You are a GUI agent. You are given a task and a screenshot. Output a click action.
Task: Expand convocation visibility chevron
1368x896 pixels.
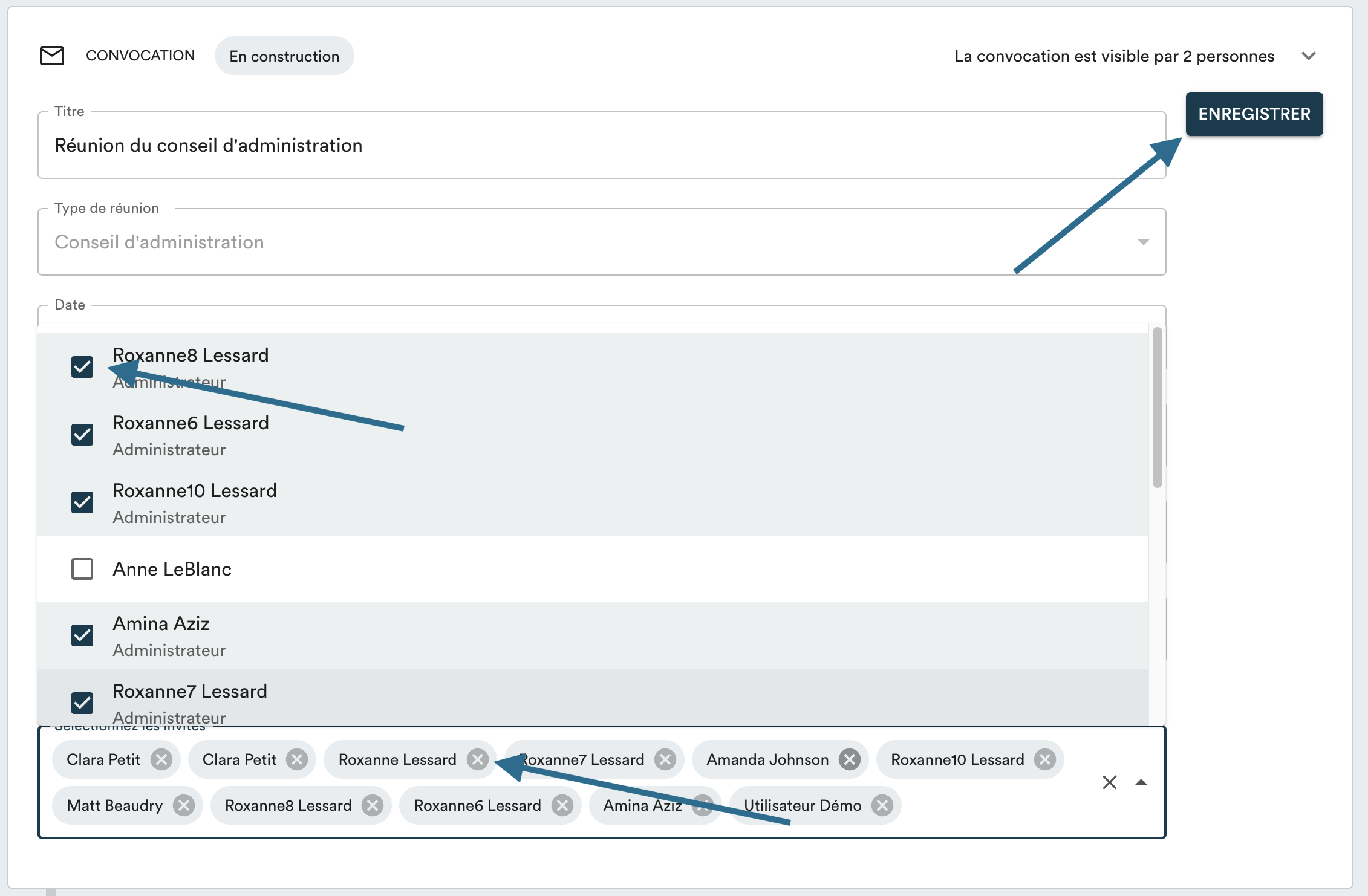[x=1309, y=56]
